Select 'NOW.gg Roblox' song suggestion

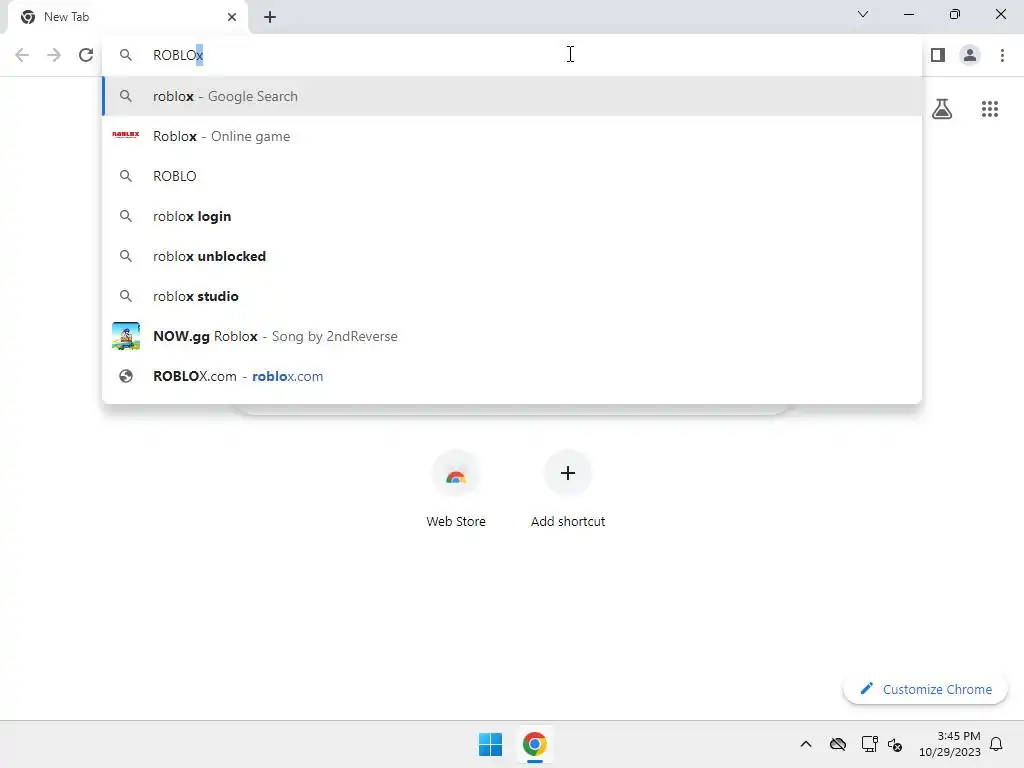[511, 336]
